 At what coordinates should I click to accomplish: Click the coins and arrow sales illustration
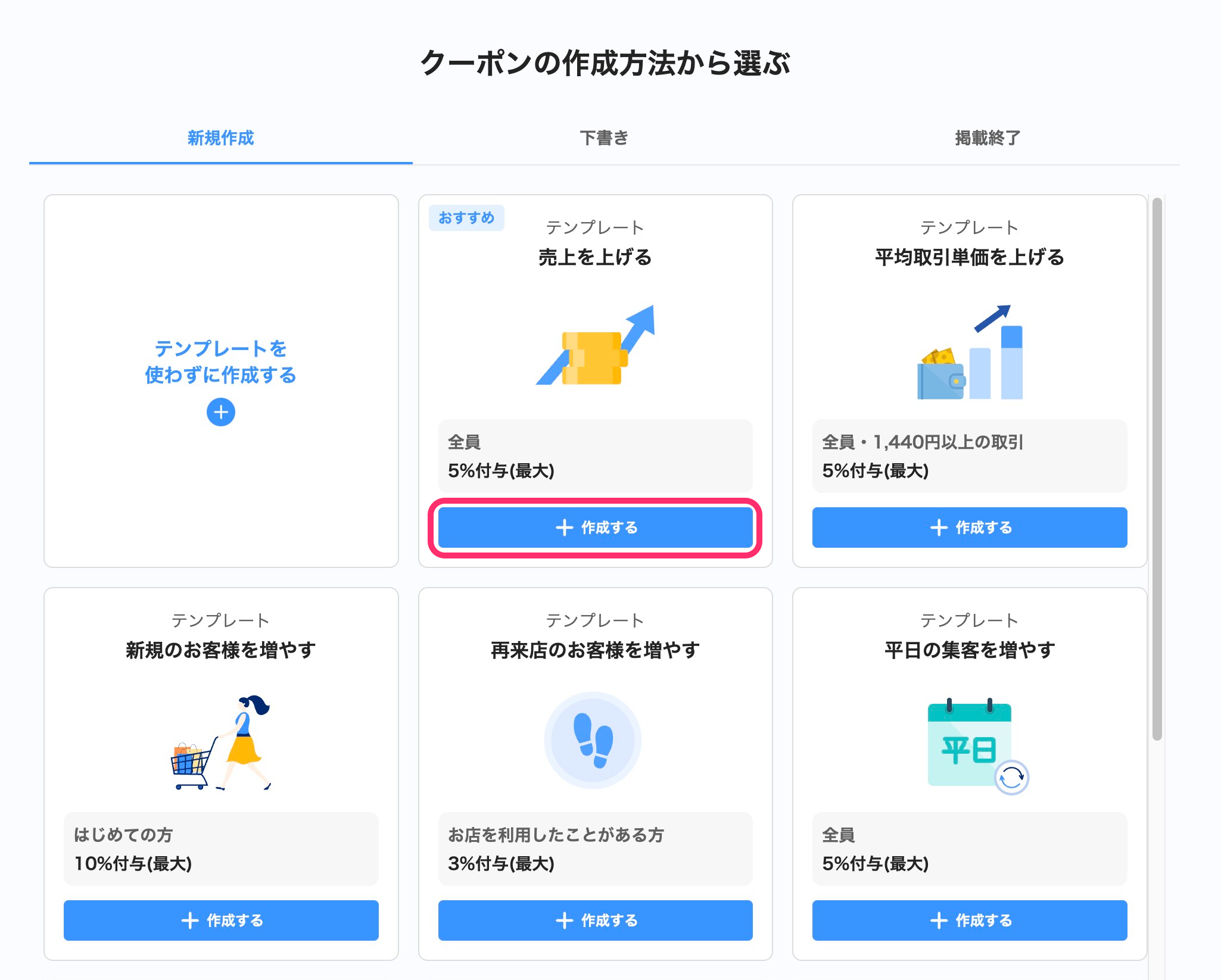pyautogui.click(x=595, y=347)
